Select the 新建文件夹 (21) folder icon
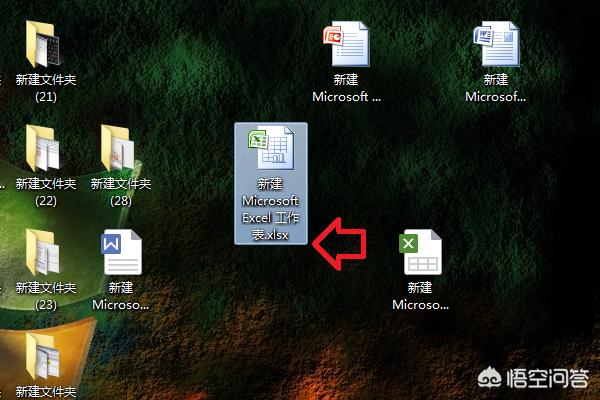The image size is (600, 400). tap(45, 46)
